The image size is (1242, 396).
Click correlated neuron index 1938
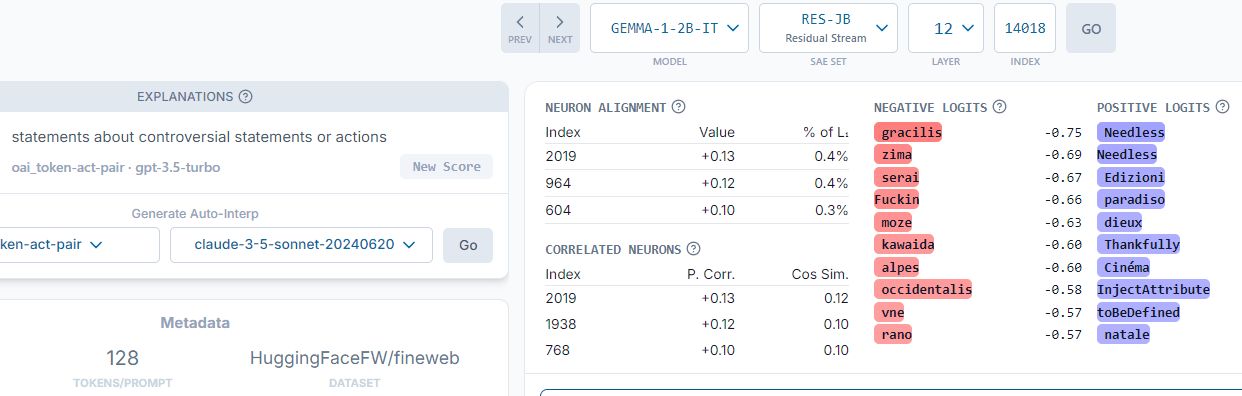(560, 324)
